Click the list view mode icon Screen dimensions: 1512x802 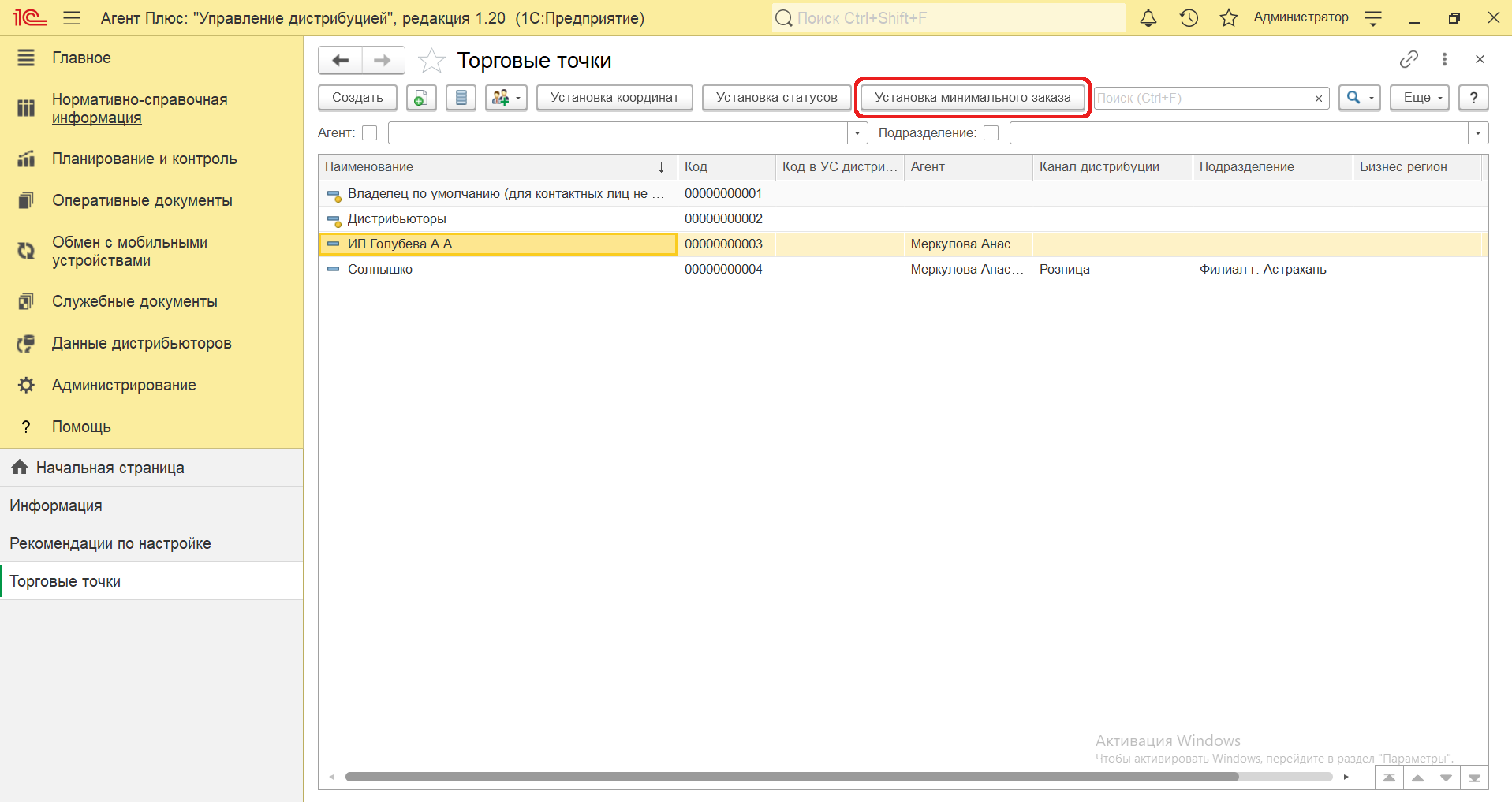point(461,98)
